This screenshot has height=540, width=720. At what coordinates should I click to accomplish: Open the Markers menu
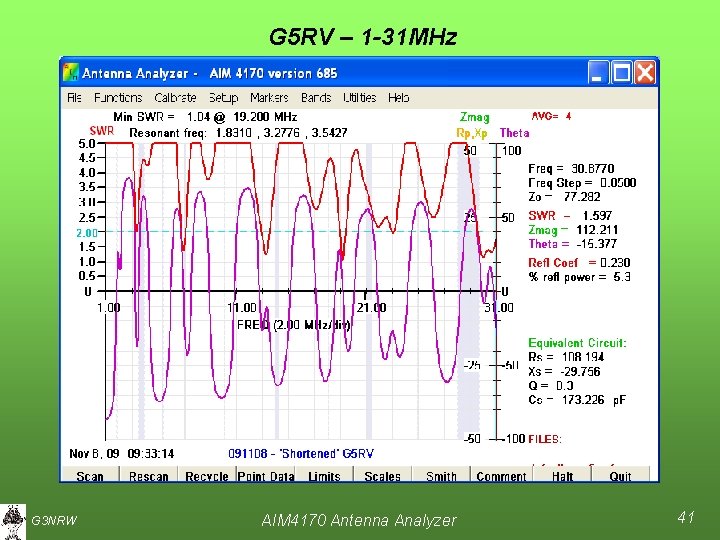[269, 98]
